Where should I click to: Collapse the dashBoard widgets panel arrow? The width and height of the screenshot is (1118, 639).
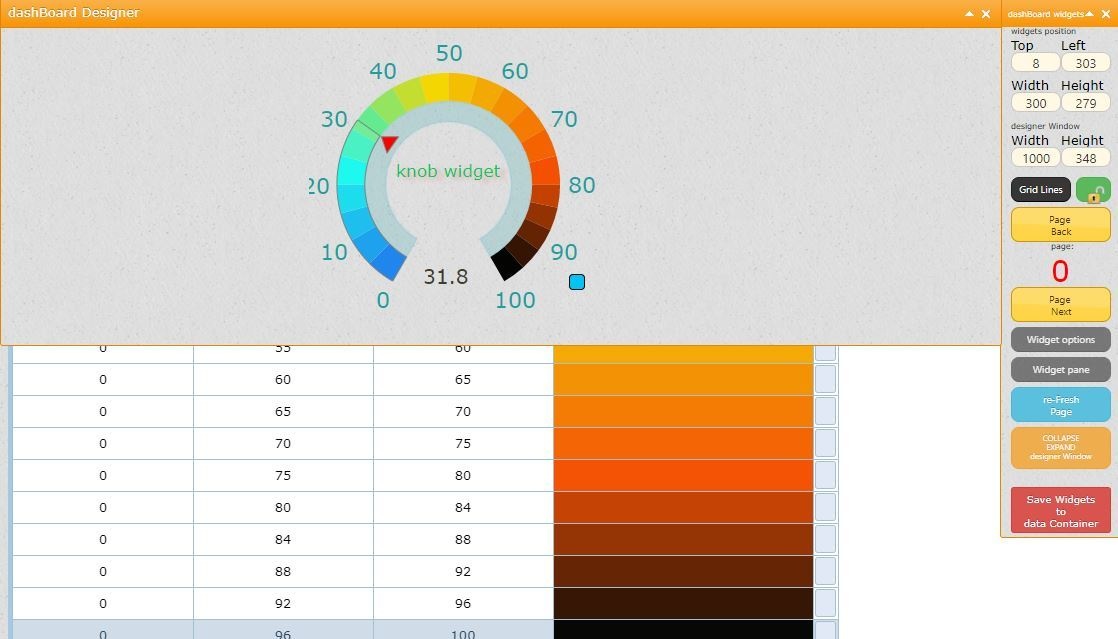1089,14
